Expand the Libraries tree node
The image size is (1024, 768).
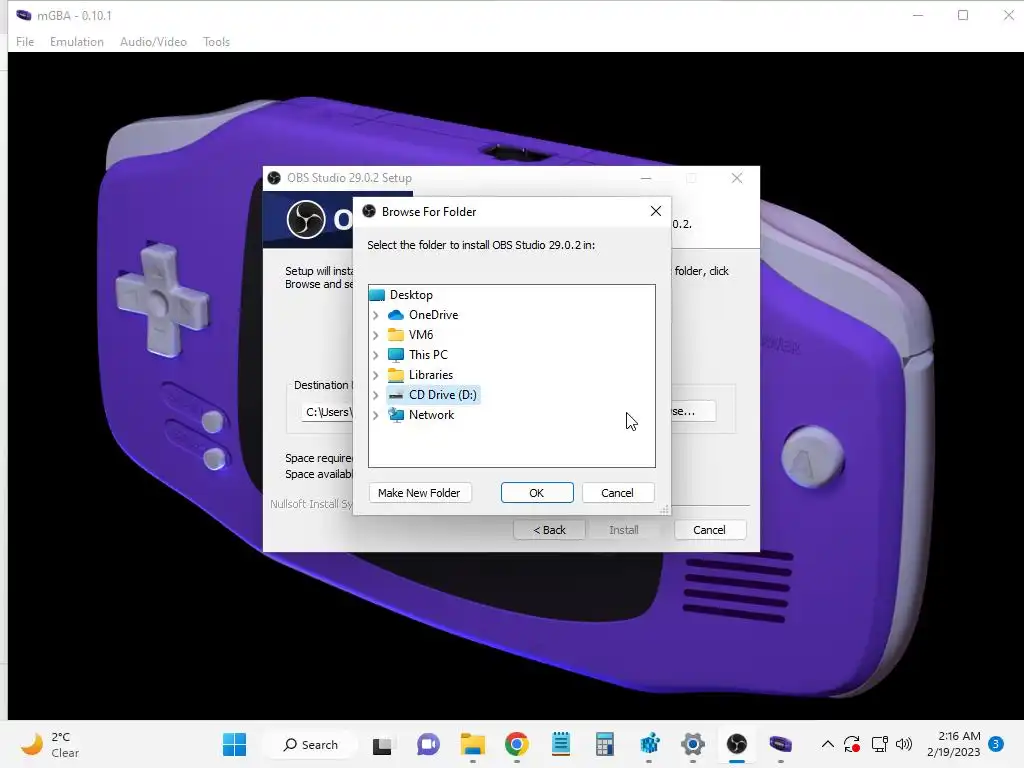click(376, 376)
